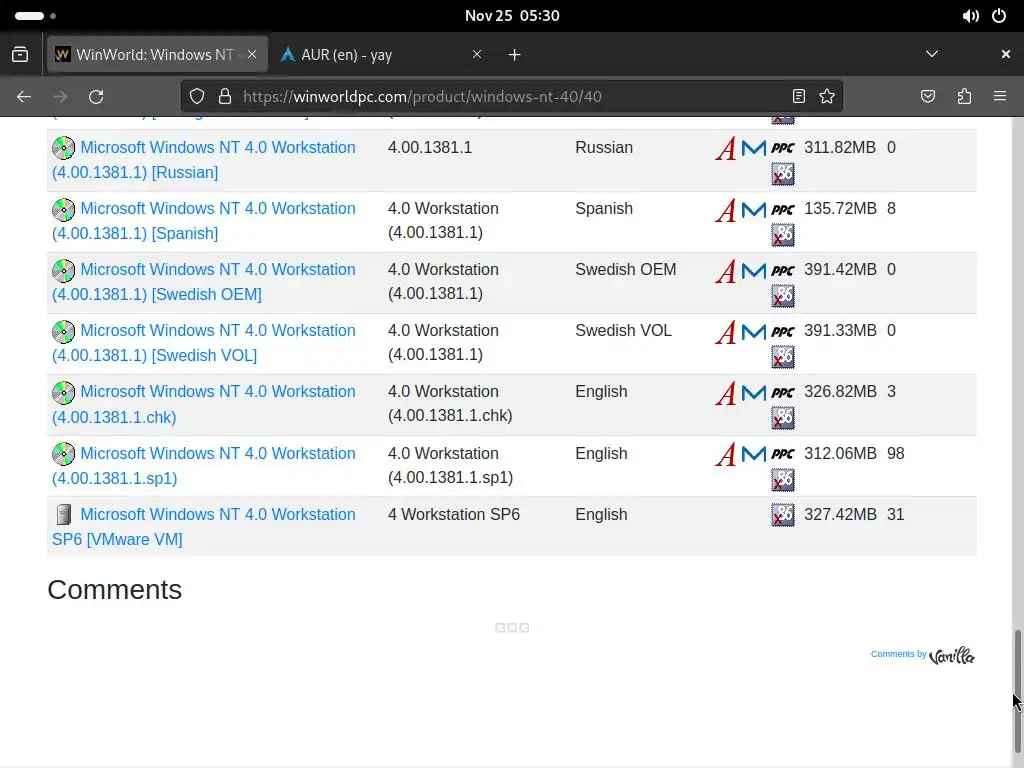Image resolution: width=1024 pixels, height=768 pixels.
Task: View site security padlock info
Action: tap(225, 97)
